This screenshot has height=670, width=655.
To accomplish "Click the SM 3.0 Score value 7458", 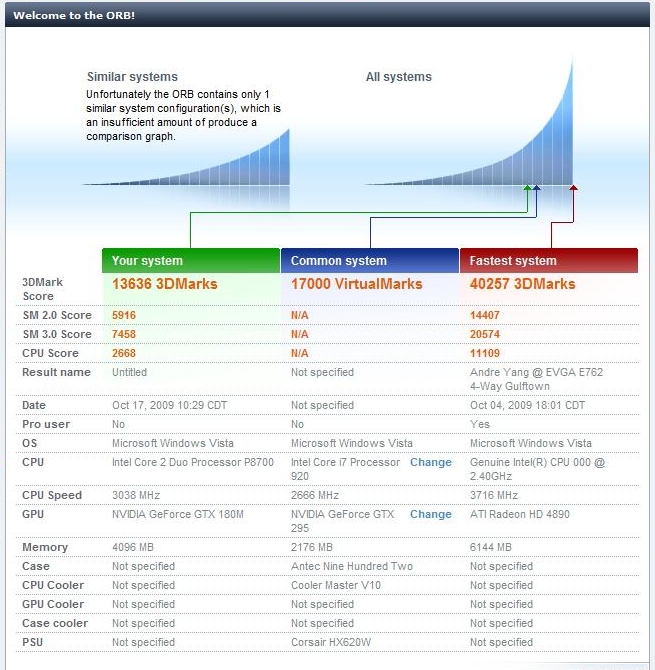I will tap(124, 334).
